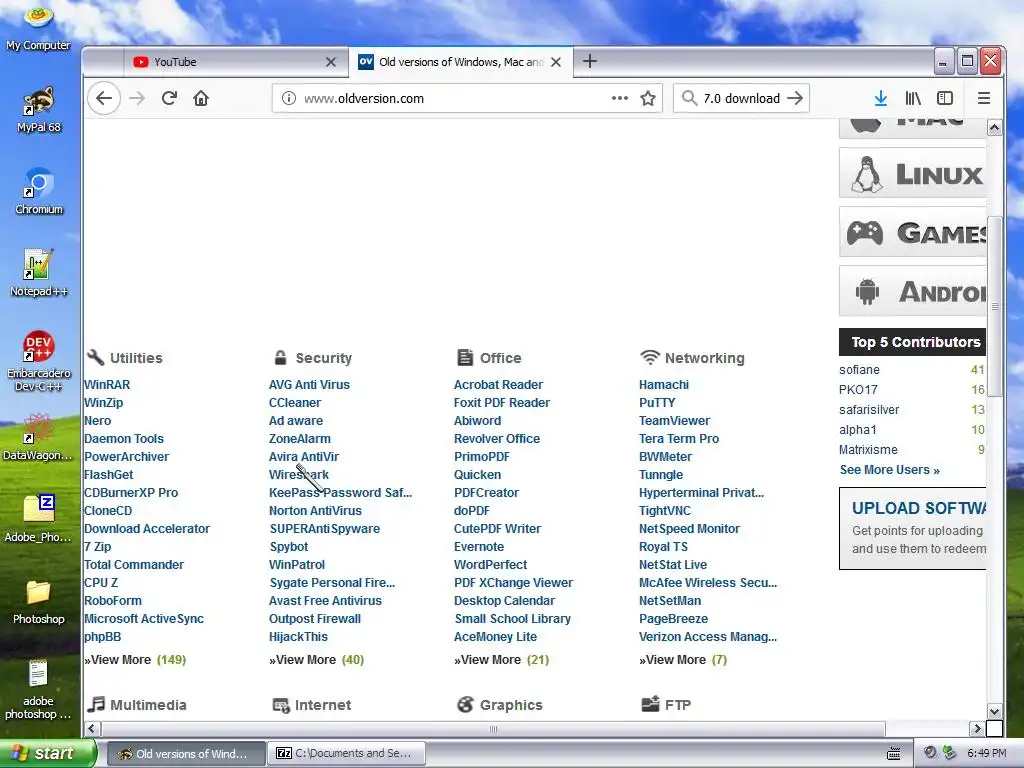Viewport: 1024px width, 768px height.
Task: Open the downloads panel arrow icon
Action: pos(880,98)
